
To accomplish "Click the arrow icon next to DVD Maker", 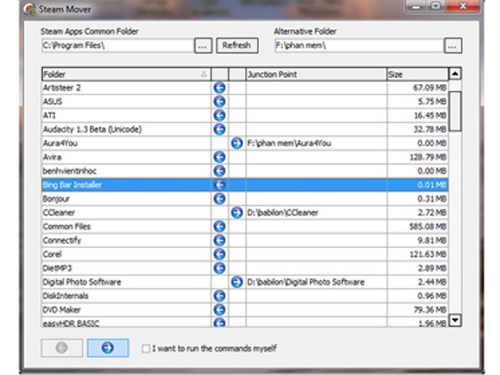I will [x=219, y=310].
